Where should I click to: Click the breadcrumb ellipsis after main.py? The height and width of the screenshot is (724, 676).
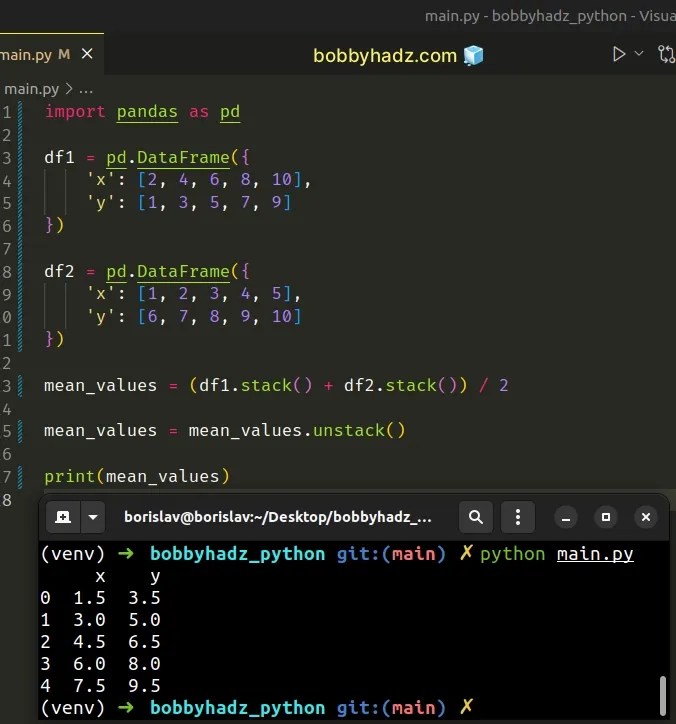pos(86,90)
